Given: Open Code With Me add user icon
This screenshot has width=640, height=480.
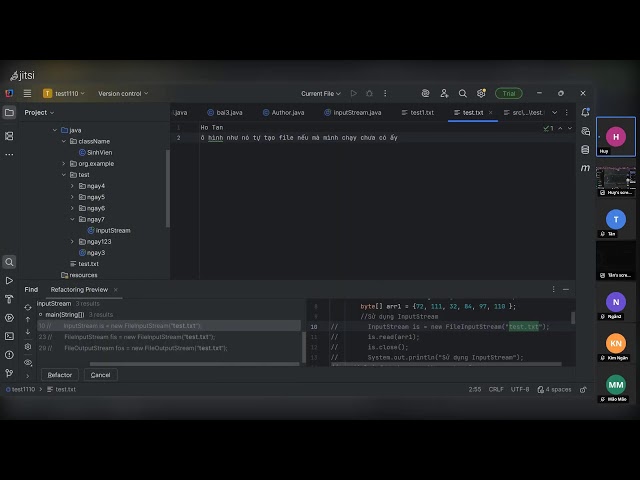Looking at the screenshot, I should click(444, 93).
